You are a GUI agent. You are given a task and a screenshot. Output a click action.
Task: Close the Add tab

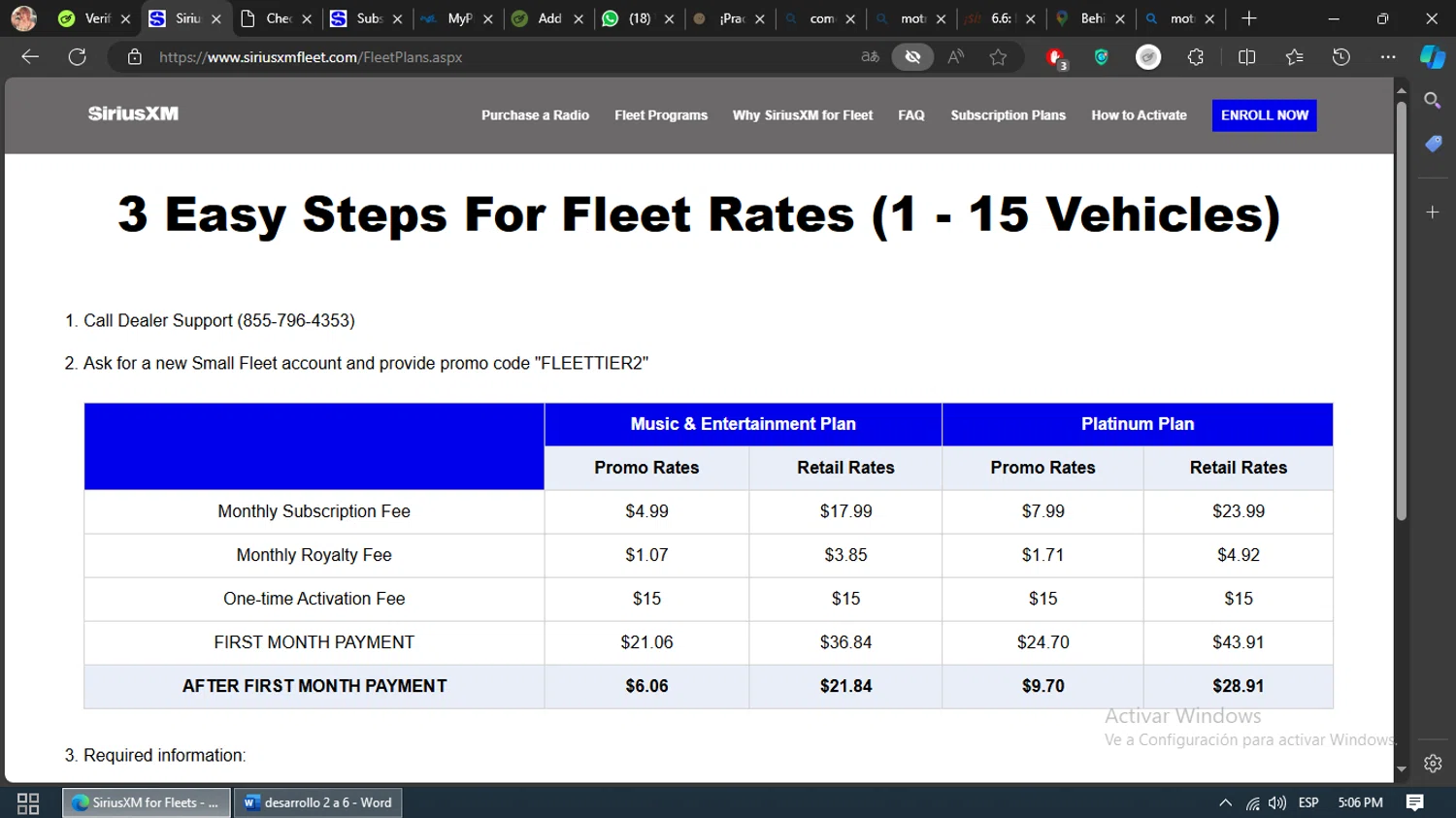click(579, 18)
